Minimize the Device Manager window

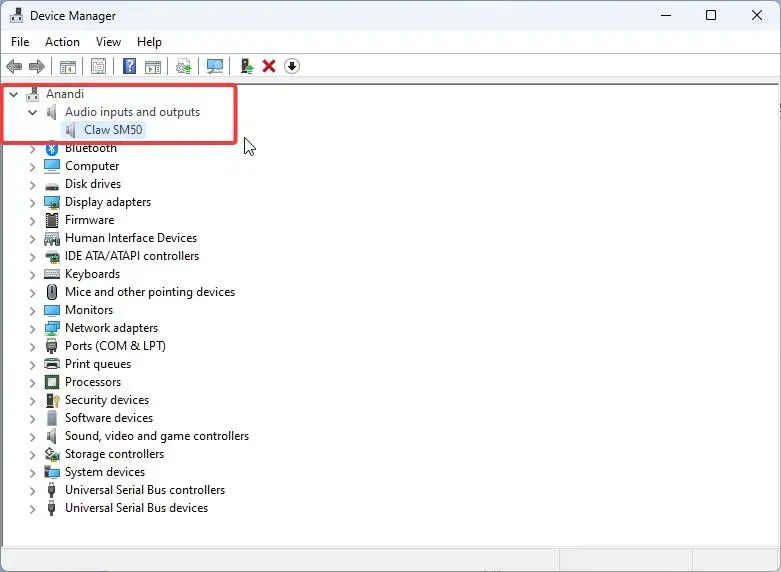tap(666, 15)
